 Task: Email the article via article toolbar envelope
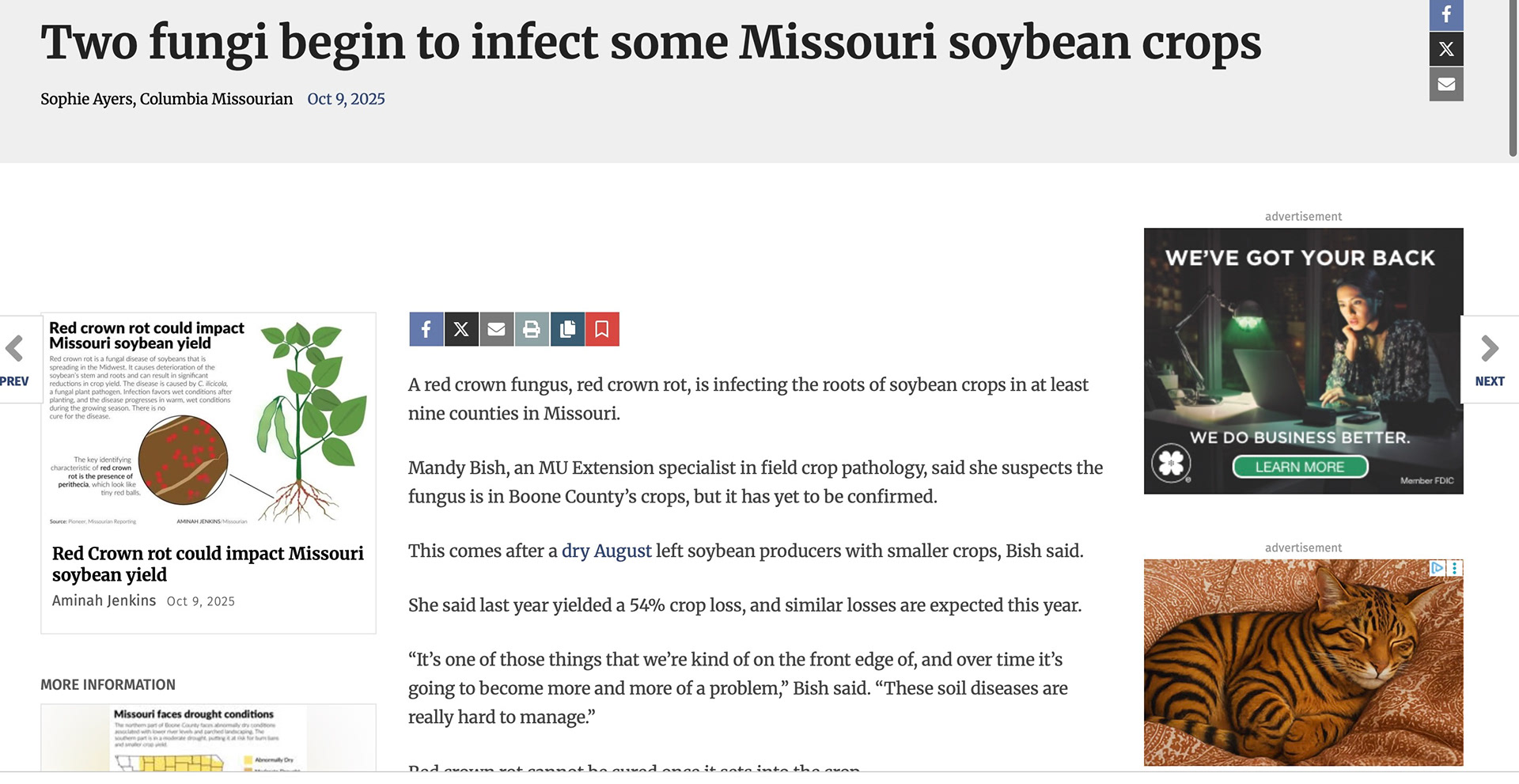point(496,329)
